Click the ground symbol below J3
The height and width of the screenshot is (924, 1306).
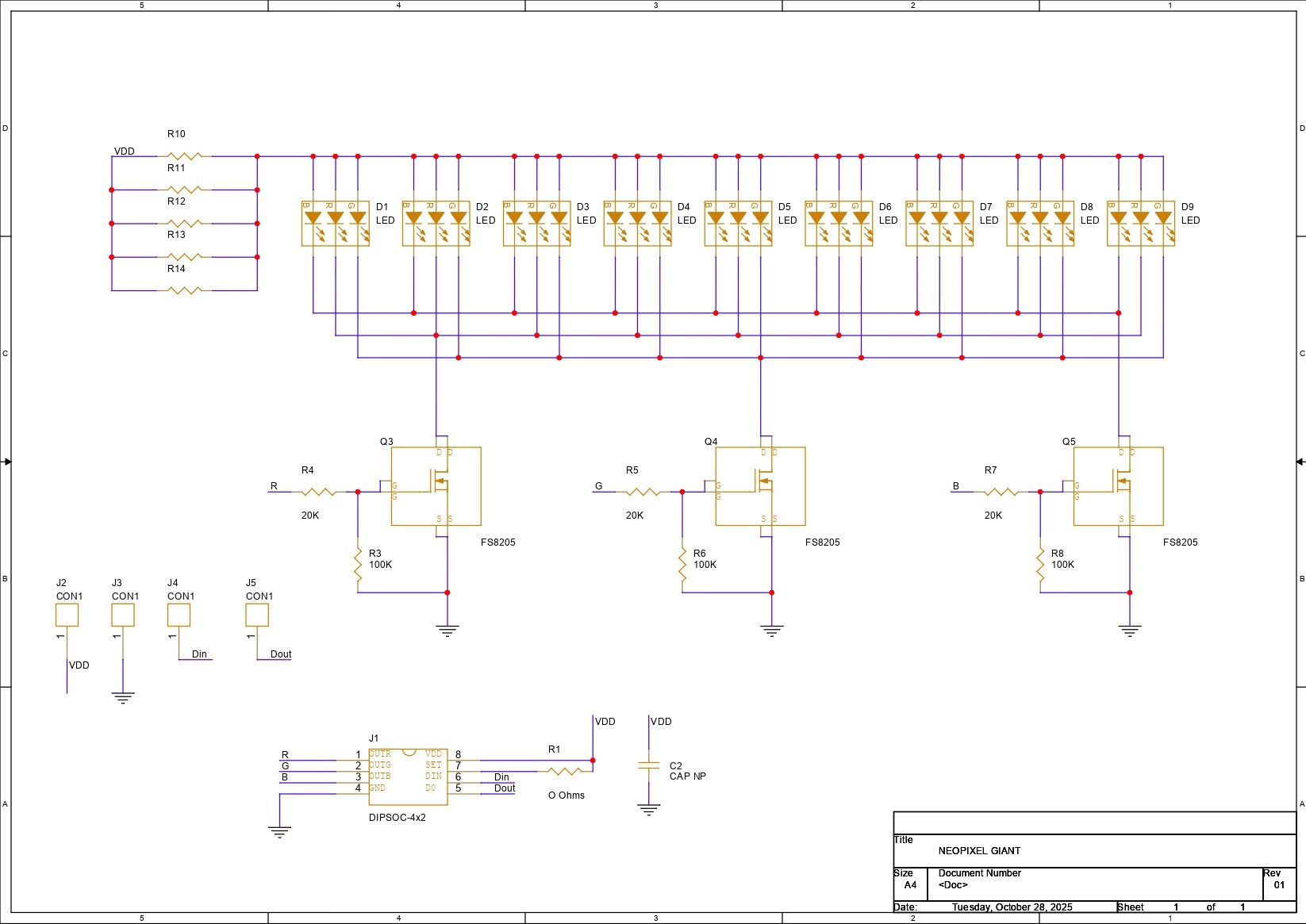(x=123, y=698)
